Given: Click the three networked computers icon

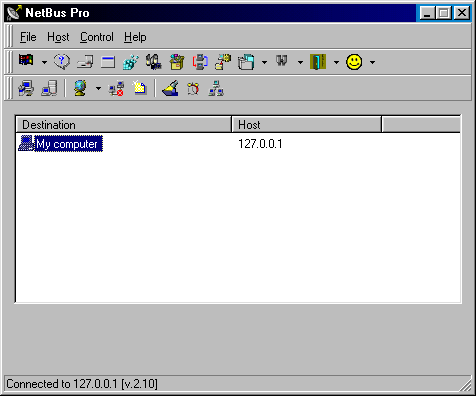Looking at the screenshot, I should tap(216, 88).
